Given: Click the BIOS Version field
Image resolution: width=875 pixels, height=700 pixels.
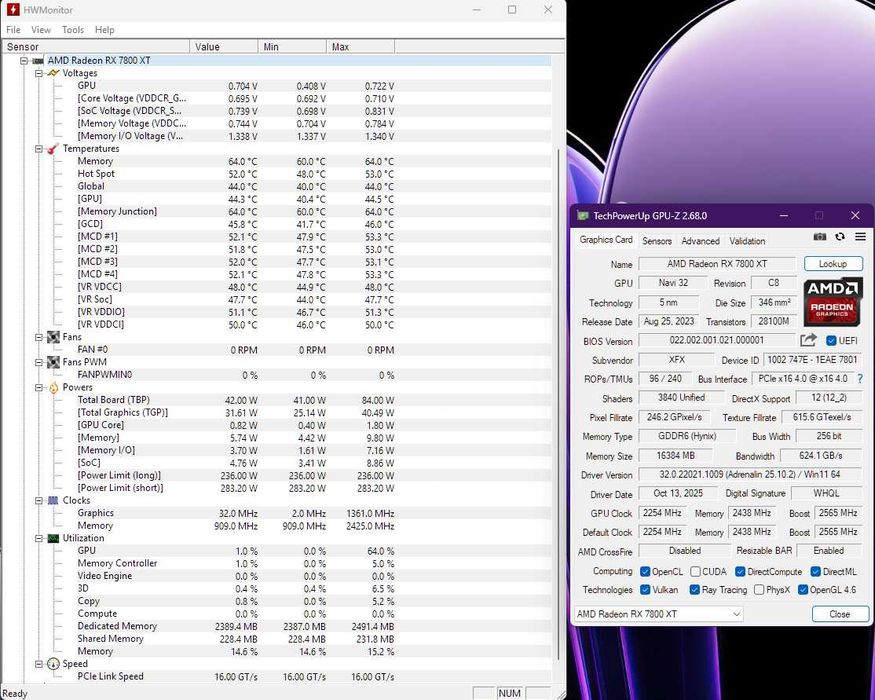Looking at the screenshot, I should pyautogui.click(x=717, y=341).
